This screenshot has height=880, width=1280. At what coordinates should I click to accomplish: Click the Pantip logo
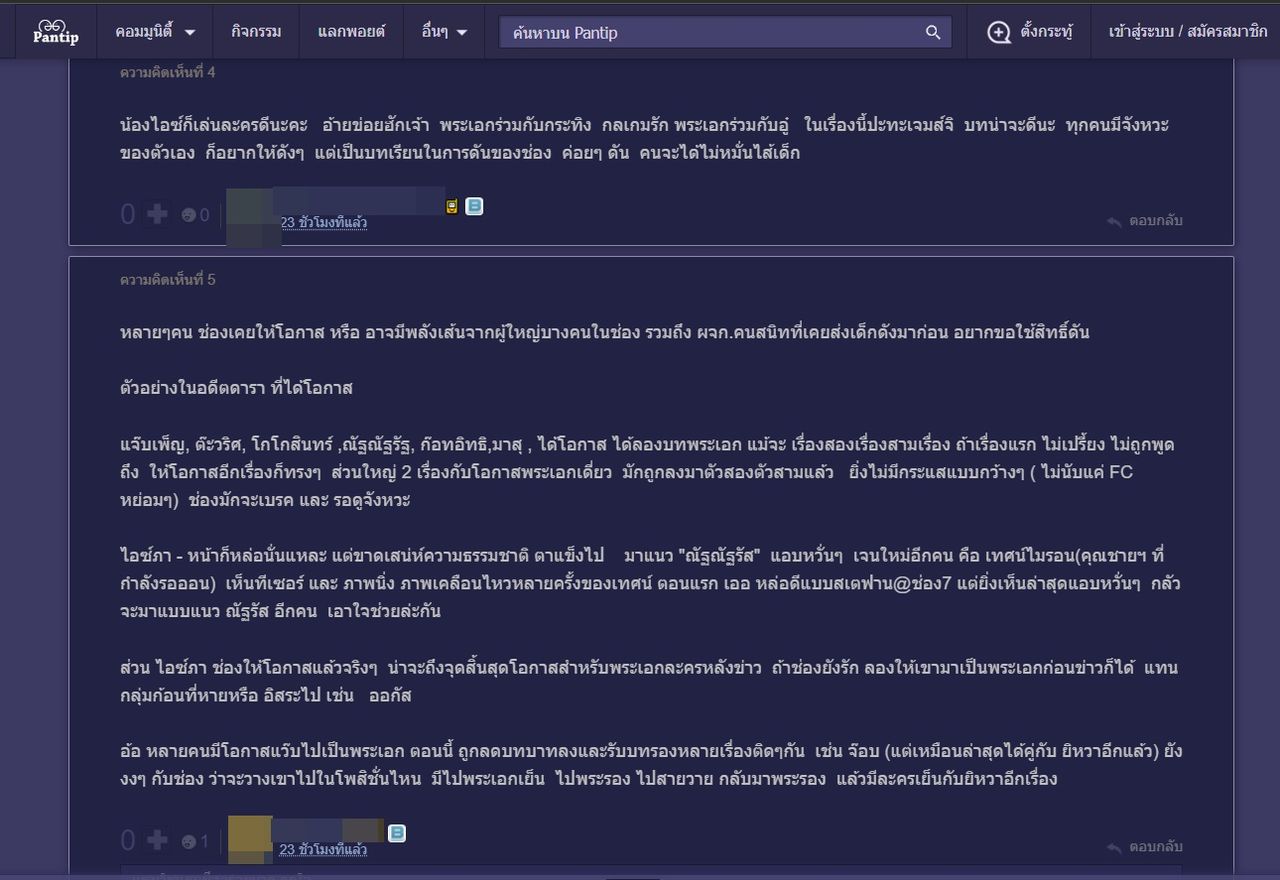pos(55,32)
